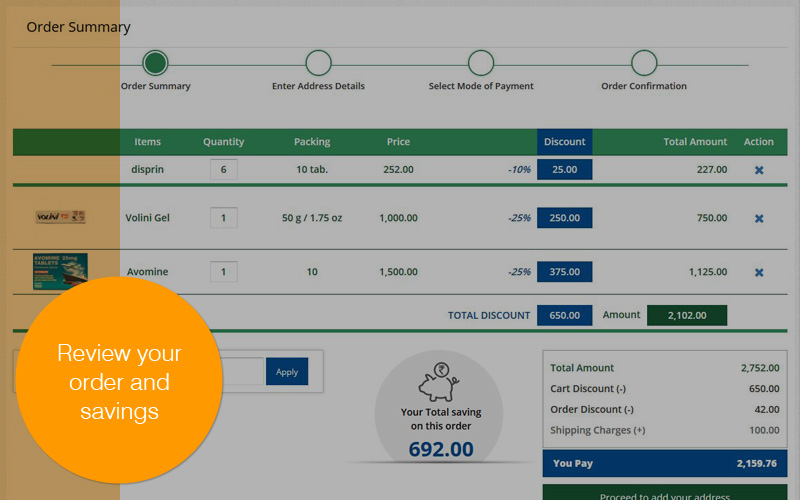Open the Avomine tablets product image

pyautogui.click(x=60, y=271)
